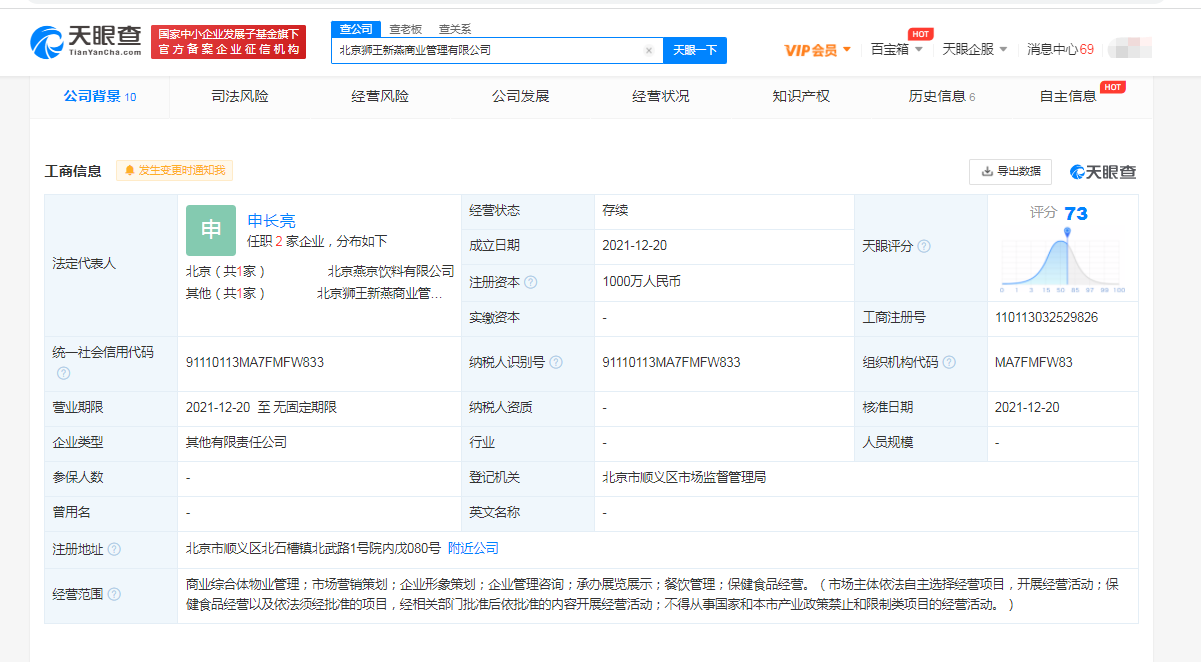Open the 自主信息 tab
This screenshot has width=1201, height=662.
pyautogui.click(x=1068, y=97)
